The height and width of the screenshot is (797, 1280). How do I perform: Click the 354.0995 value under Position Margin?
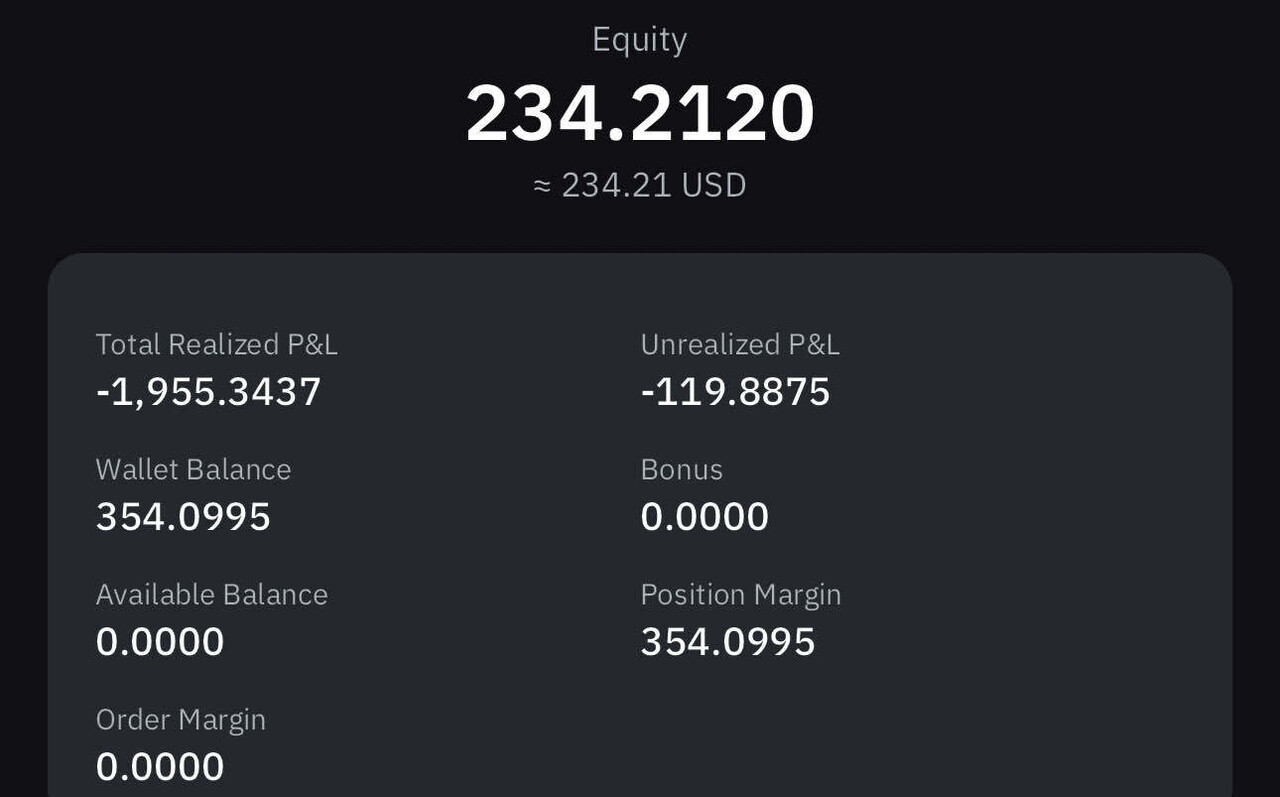coord(728,642)
